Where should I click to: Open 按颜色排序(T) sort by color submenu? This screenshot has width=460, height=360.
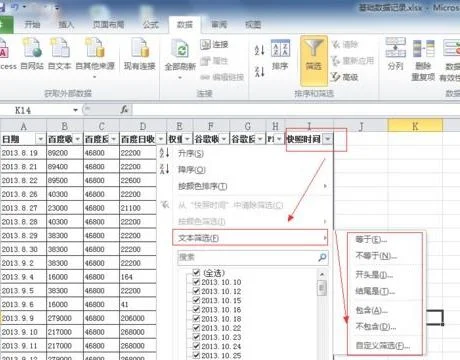click(x=245, y=186)
